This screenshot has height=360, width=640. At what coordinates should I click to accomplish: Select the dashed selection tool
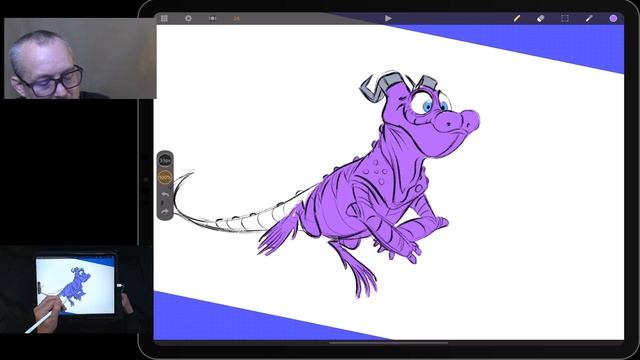(565, 18)
